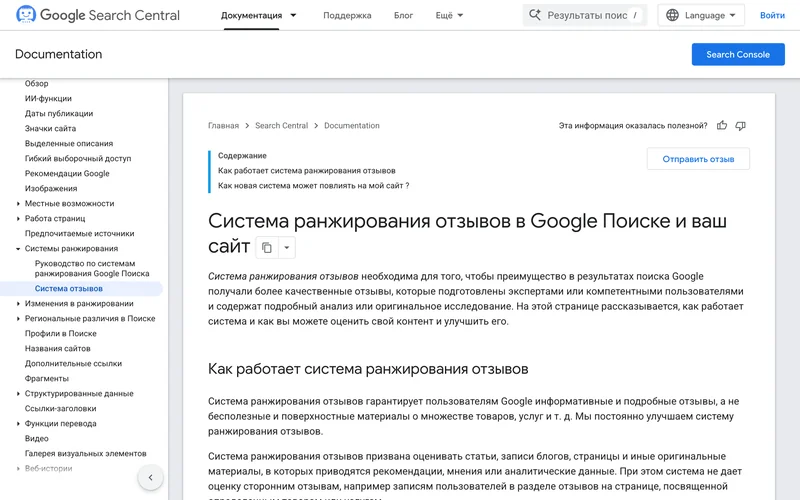
Task: Select the Документация tab
Action: (252, 15)
